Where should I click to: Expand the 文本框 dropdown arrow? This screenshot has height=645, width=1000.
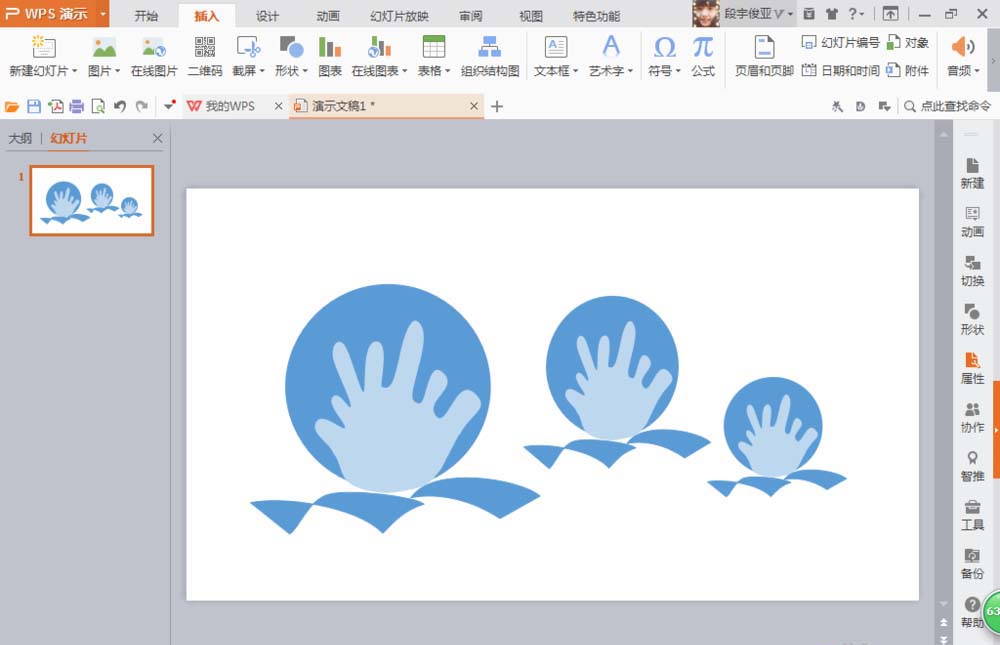point(575,71)
